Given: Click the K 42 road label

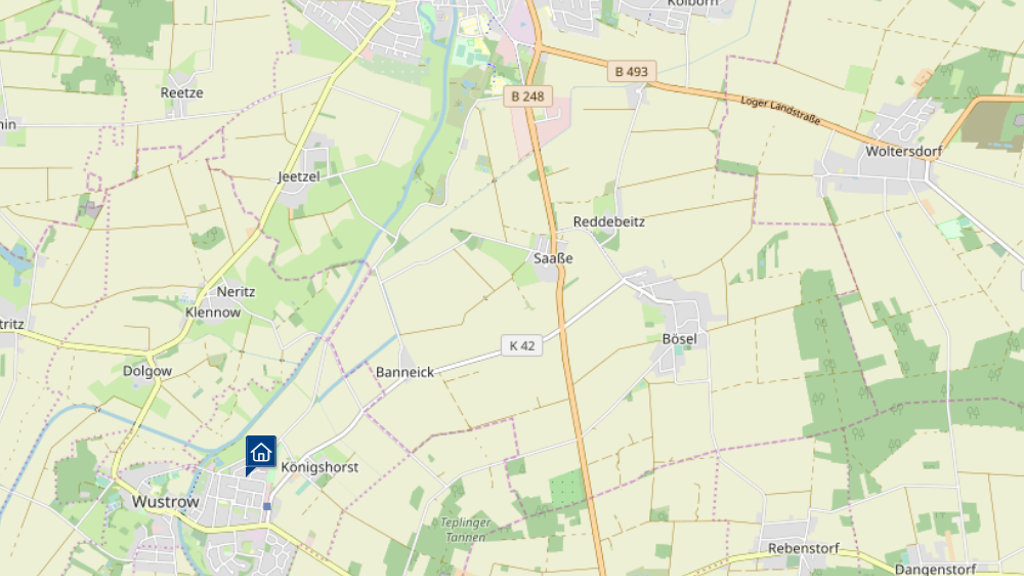Looking at the screenshot, I should (522, 345).
